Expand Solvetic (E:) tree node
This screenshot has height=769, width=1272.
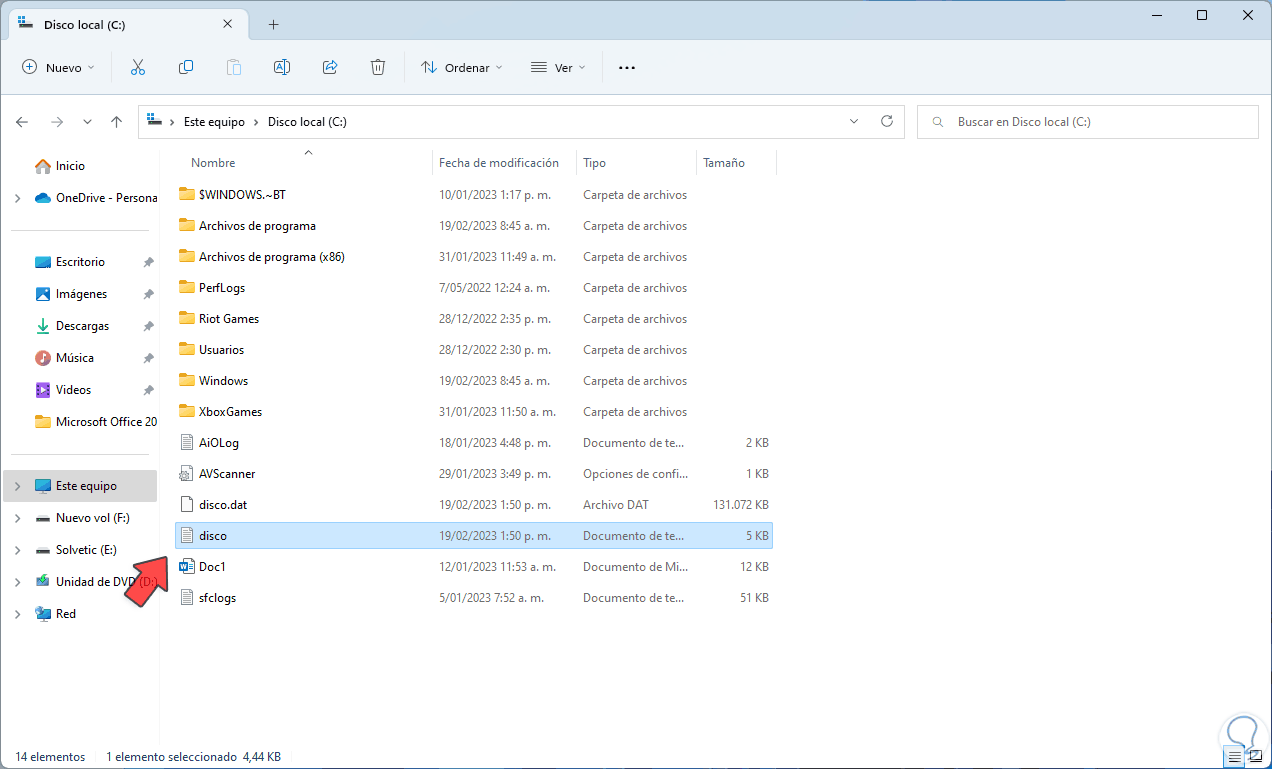(17, 550)
